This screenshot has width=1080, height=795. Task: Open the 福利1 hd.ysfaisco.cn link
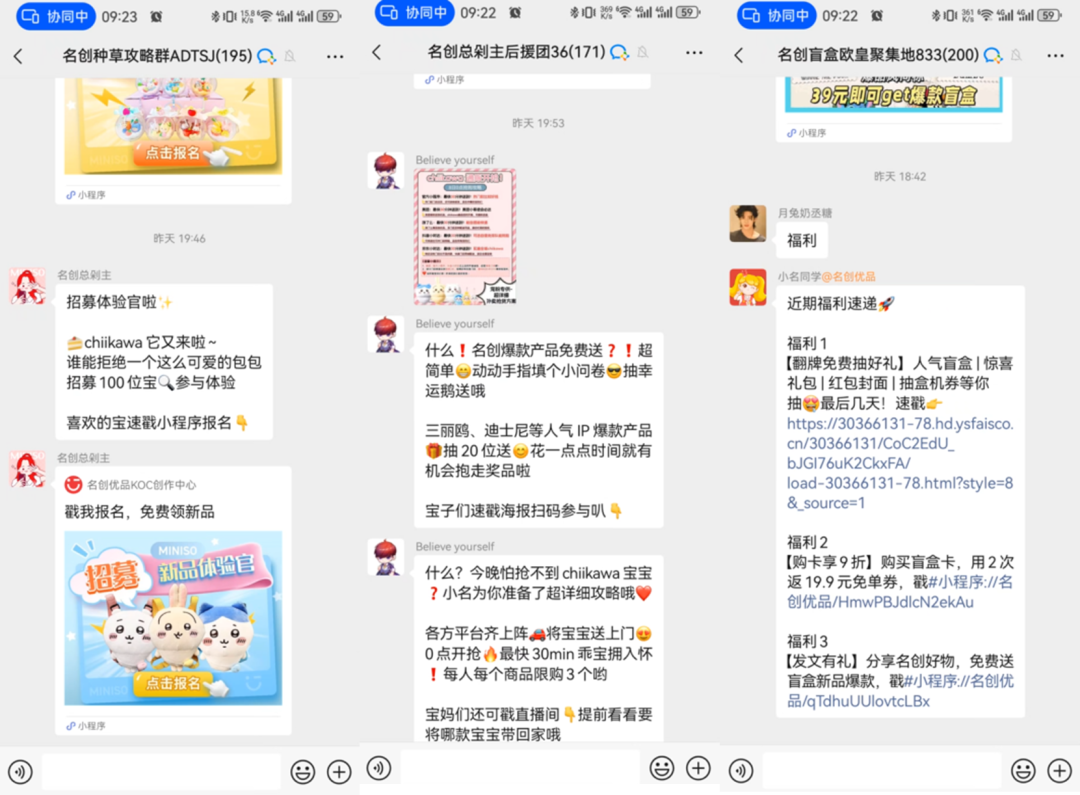[x=900, y=463]
